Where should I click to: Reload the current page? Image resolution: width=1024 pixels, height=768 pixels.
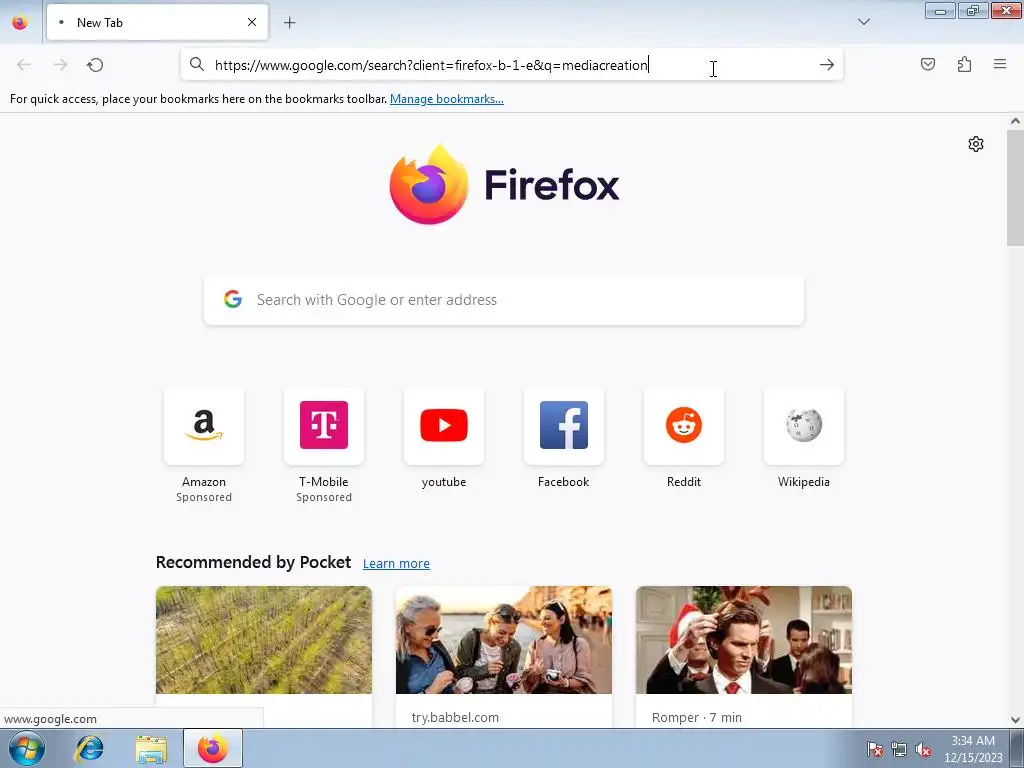pyautogui.click(x=95, y=65)
